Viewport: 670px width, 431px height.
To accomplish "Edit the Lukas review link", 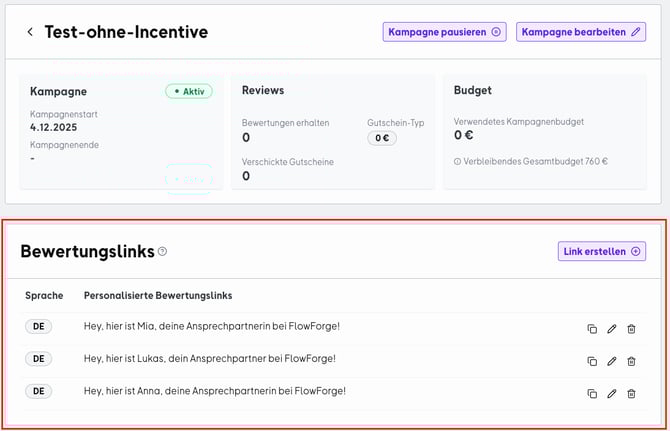I will (x=612, y=361).
